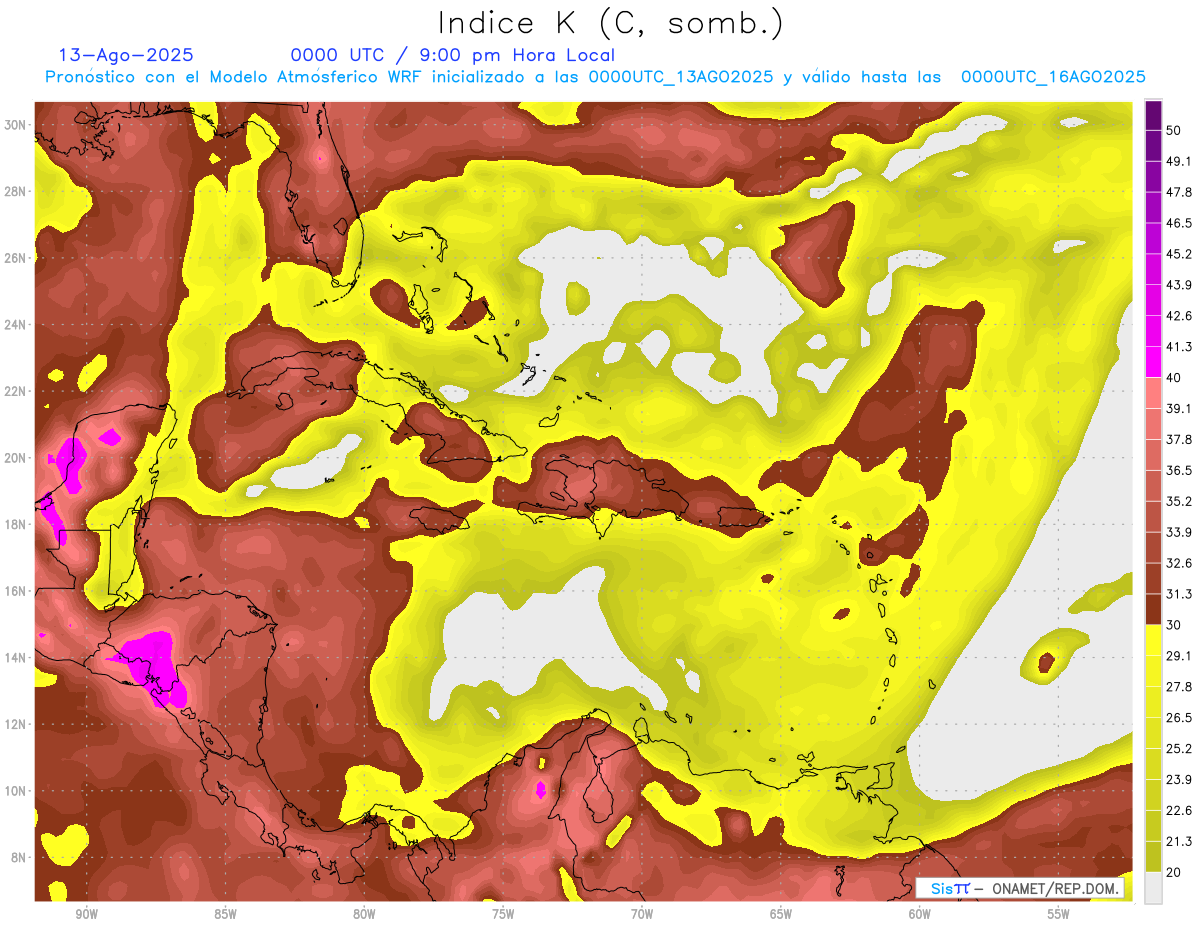Image resolution: width=1200 pixels, height=927 pixels.
Task: Click the colorbar value "25.2"
Action: pos(1179,749)
